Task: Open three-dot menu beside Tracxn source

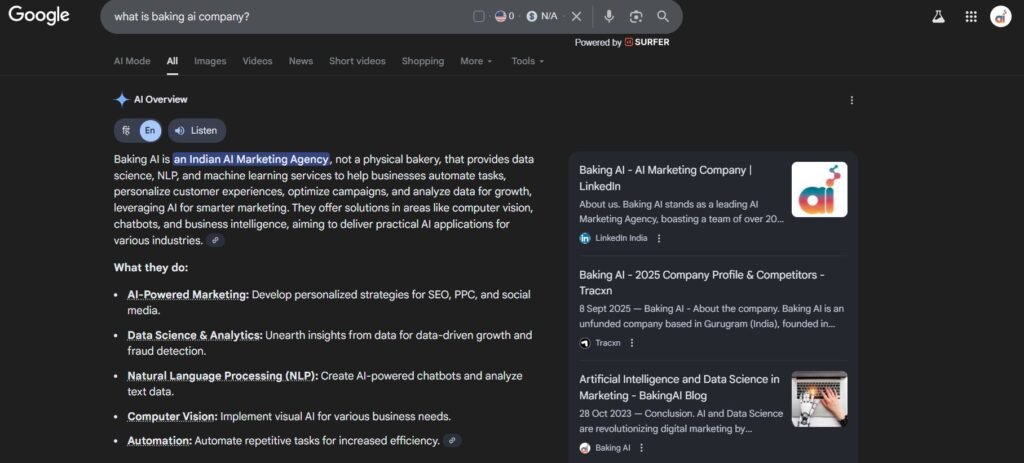Action: point(632,343)
